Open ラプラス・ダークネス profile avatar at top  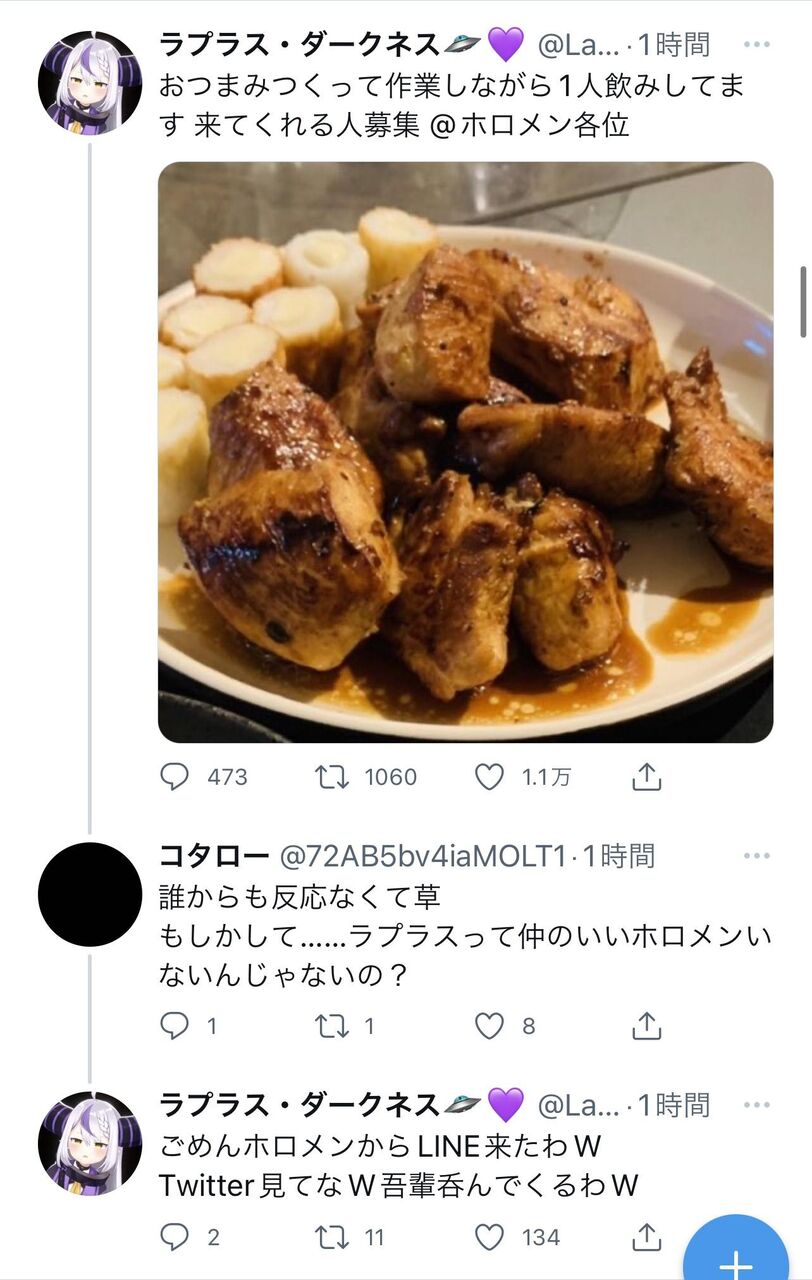click(90, 83)
